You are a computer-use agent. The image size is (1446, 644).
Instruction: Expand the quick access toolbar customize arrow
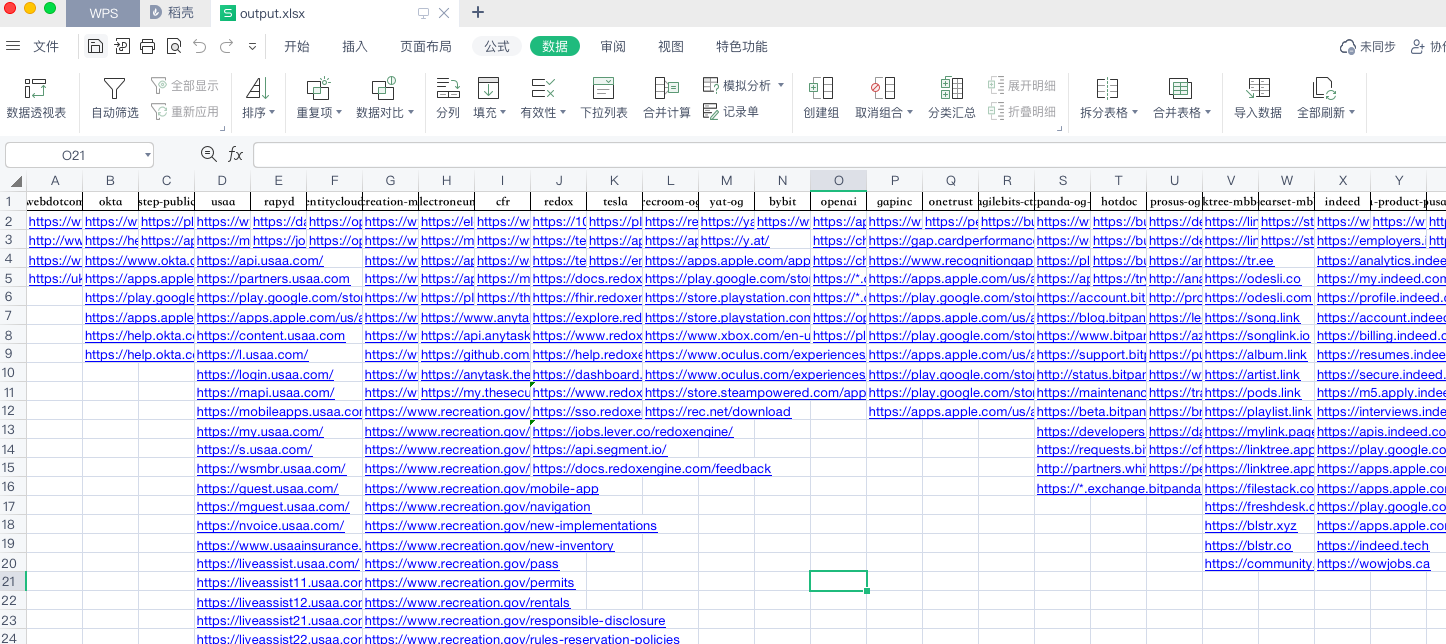[x=252, y=46]
